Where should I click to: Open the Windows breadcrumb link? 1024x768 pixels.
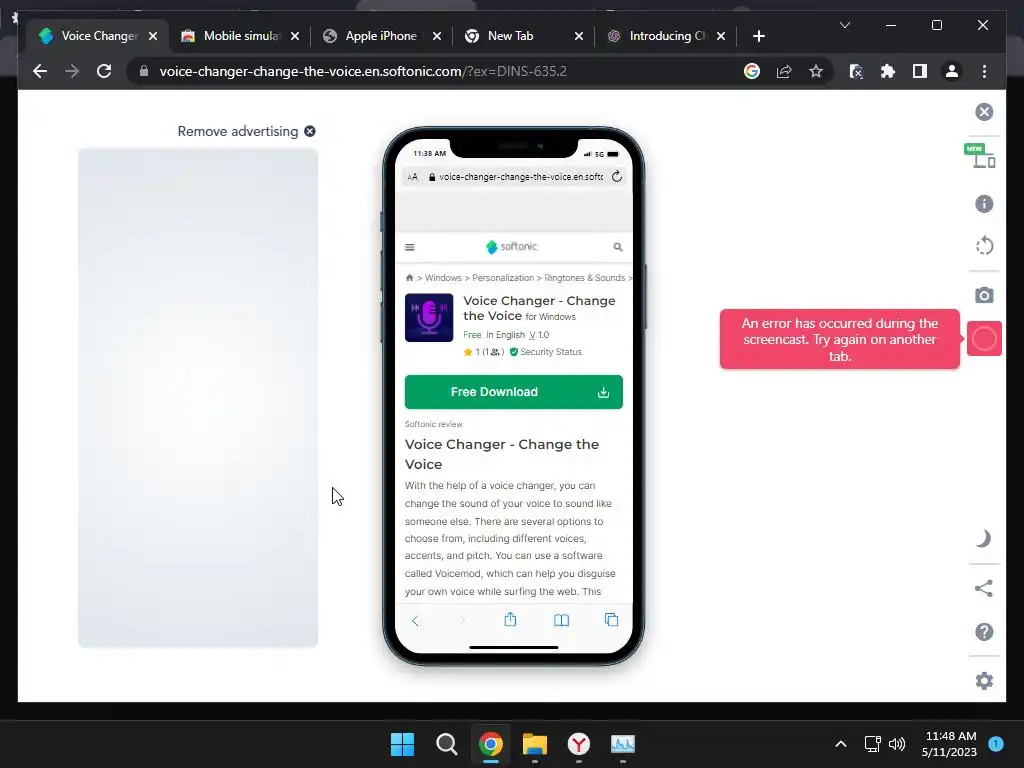tap(443, 278)
